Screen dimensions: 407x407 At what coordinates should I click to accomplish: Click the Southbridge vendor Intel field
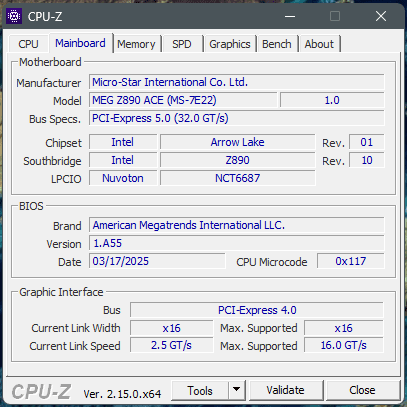click(x=123, y=160)
